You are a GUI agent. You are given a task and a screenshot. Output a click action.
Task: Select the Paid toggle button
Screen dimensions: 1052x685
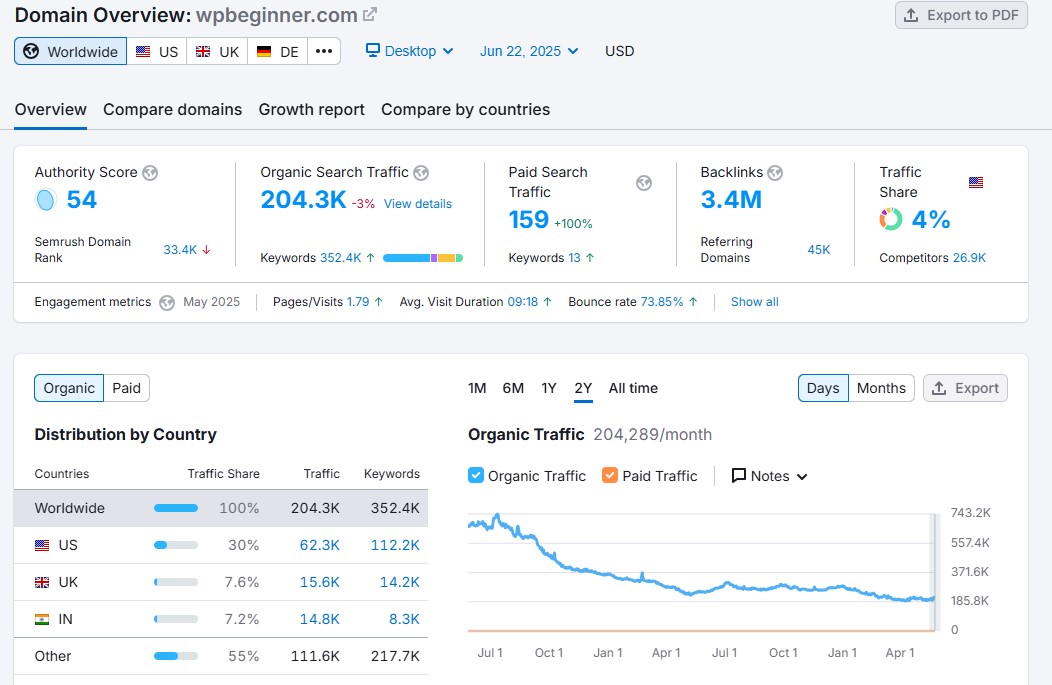click(126, 388)
